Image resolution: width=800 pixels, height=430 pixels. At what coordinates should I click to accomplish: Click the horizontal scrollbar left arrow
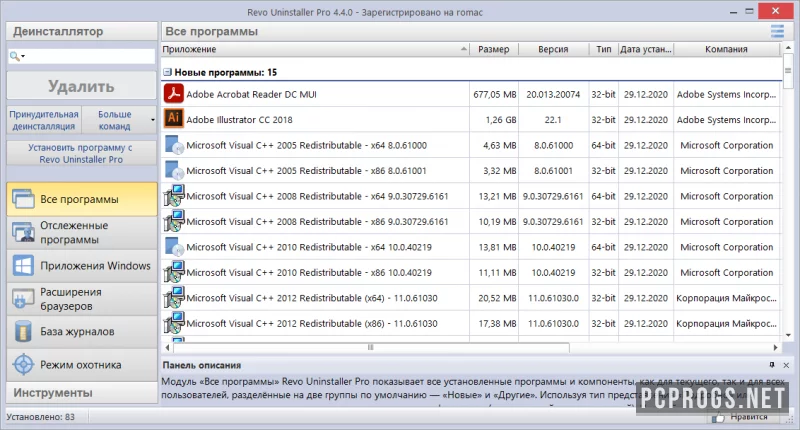click(167, 347)
